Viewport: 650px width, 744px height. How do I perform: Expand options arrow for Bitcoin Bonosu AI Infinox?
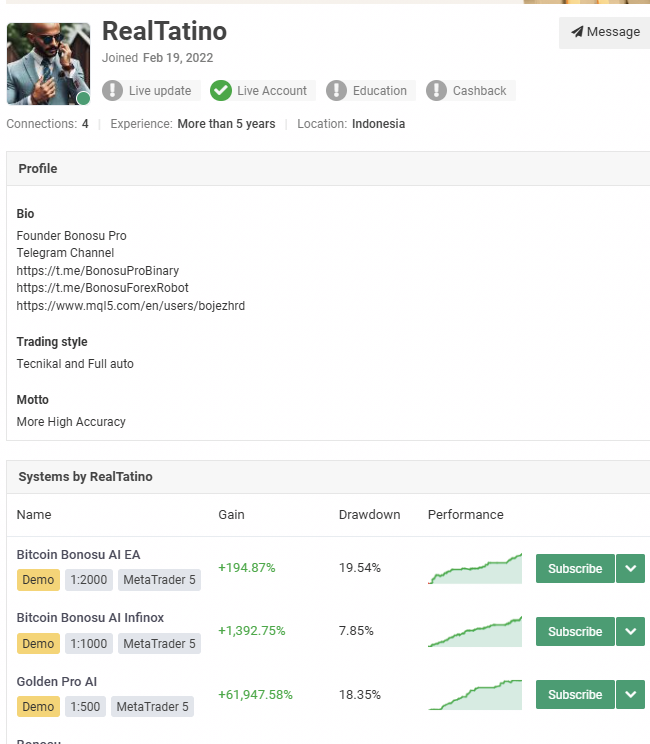click(x=630, y=632)
